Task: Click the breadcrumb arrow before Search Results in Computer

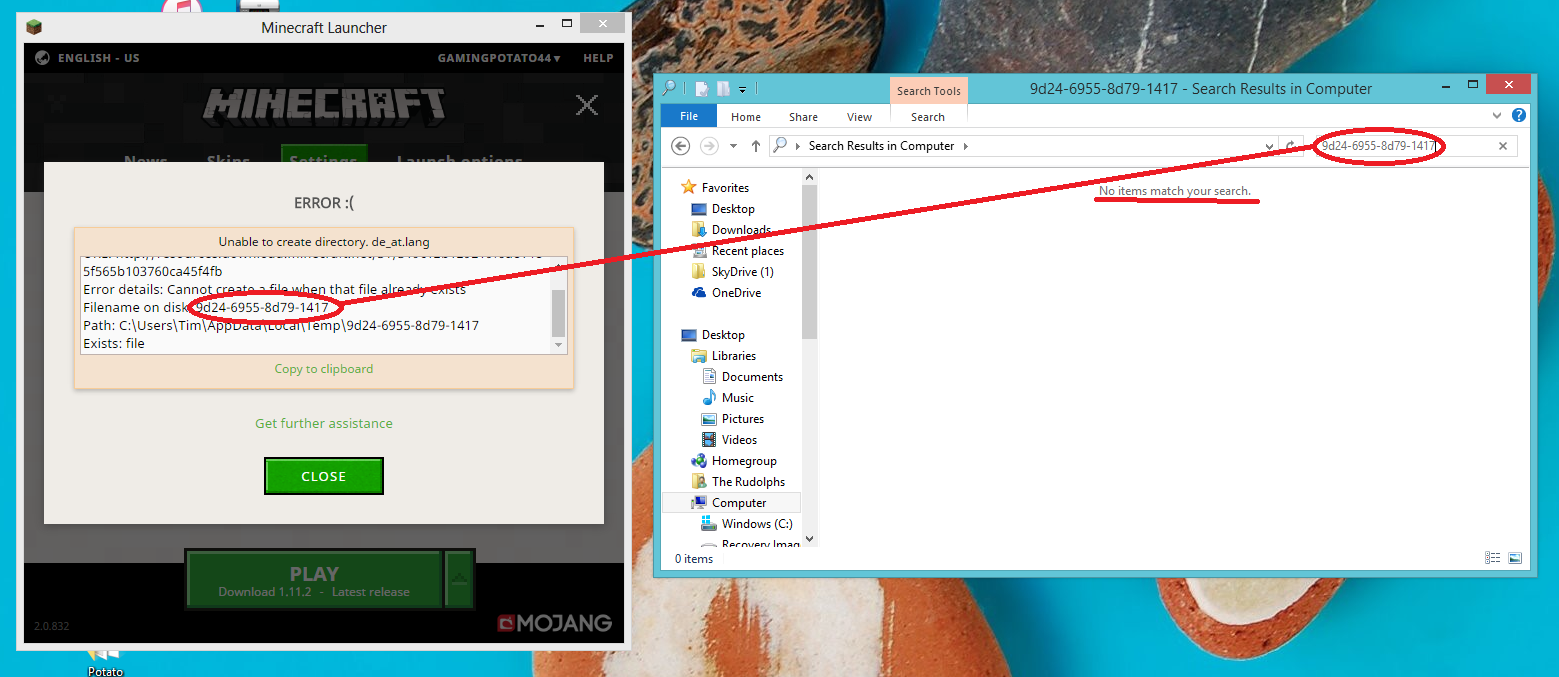Action: coord(798,146)
